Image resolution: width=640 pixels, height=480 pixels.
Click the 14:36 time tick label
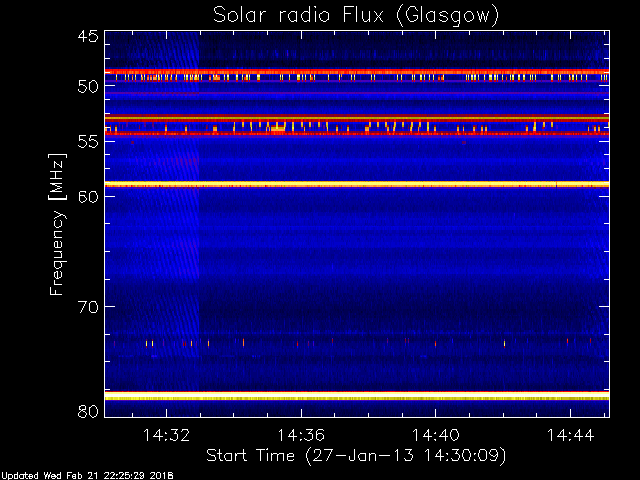pos(301,435)
